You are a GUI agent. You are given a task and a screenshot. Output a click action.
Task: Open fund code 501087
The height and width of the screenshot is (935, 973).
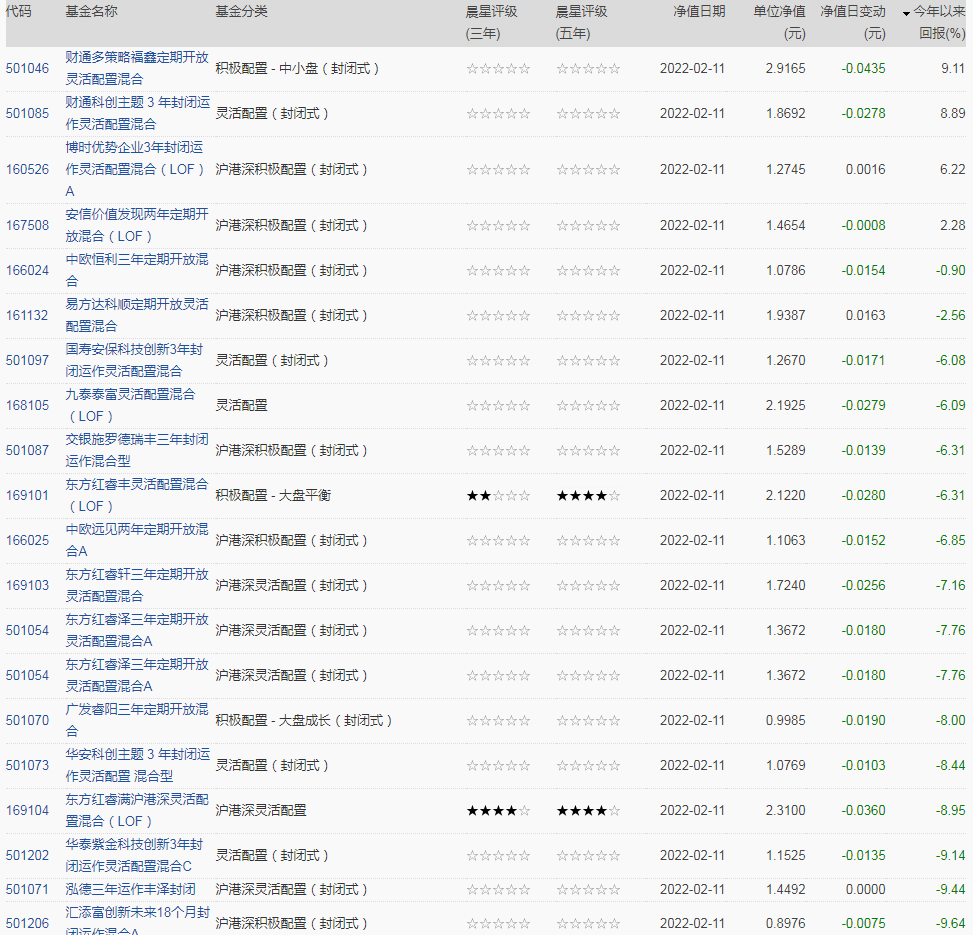27,450
